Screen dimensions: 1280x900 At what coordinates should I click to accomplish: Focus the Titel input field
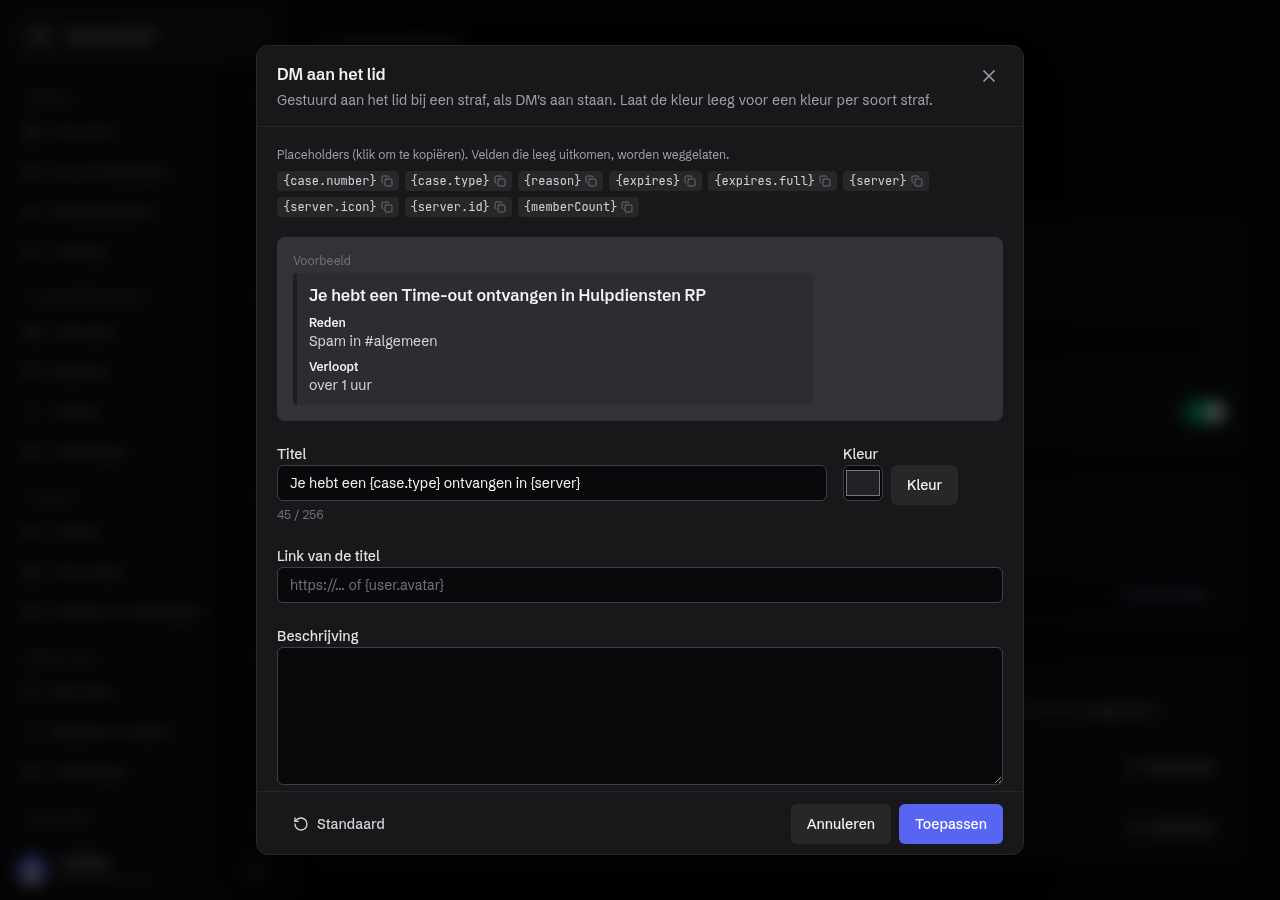point(552,483)
